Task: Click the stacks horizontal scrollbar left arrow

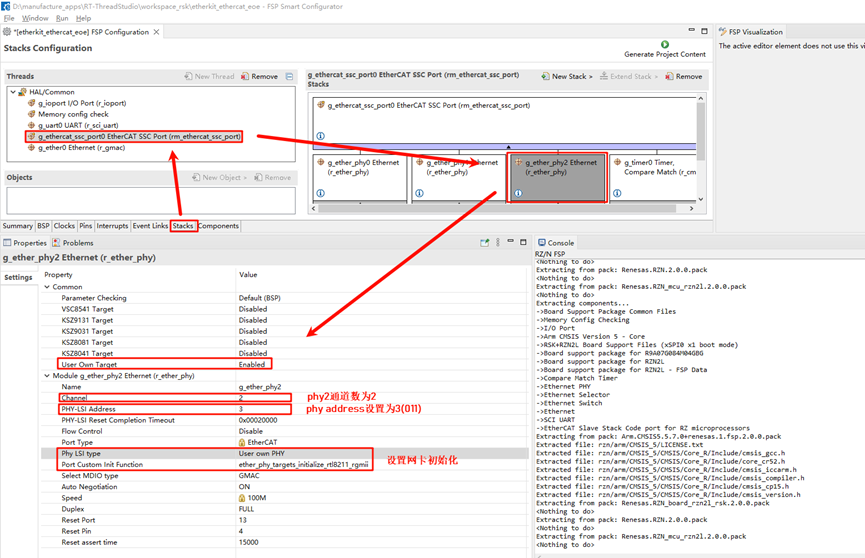Action: (x=314, y=209)
